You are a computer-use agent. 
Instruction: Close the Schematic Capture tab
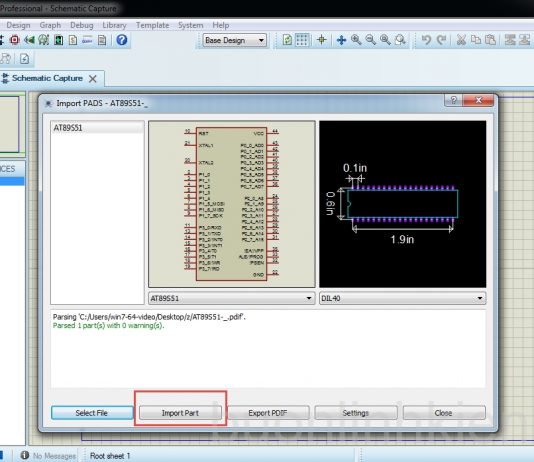pyautogui.click(x=93, y=79)
